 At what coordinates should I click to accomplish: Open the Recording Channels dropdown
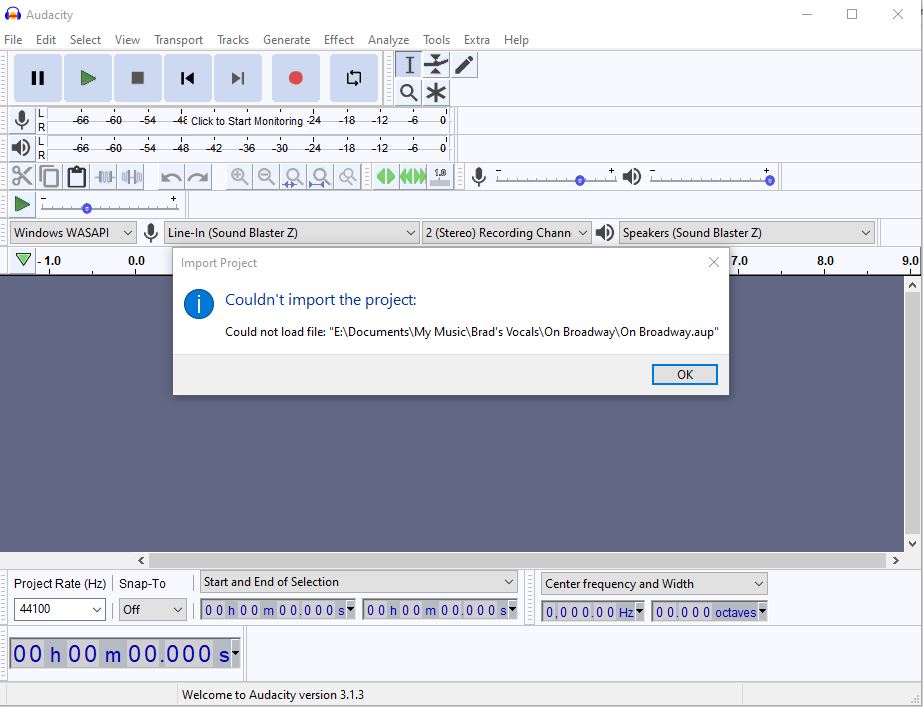click(506, 233)
